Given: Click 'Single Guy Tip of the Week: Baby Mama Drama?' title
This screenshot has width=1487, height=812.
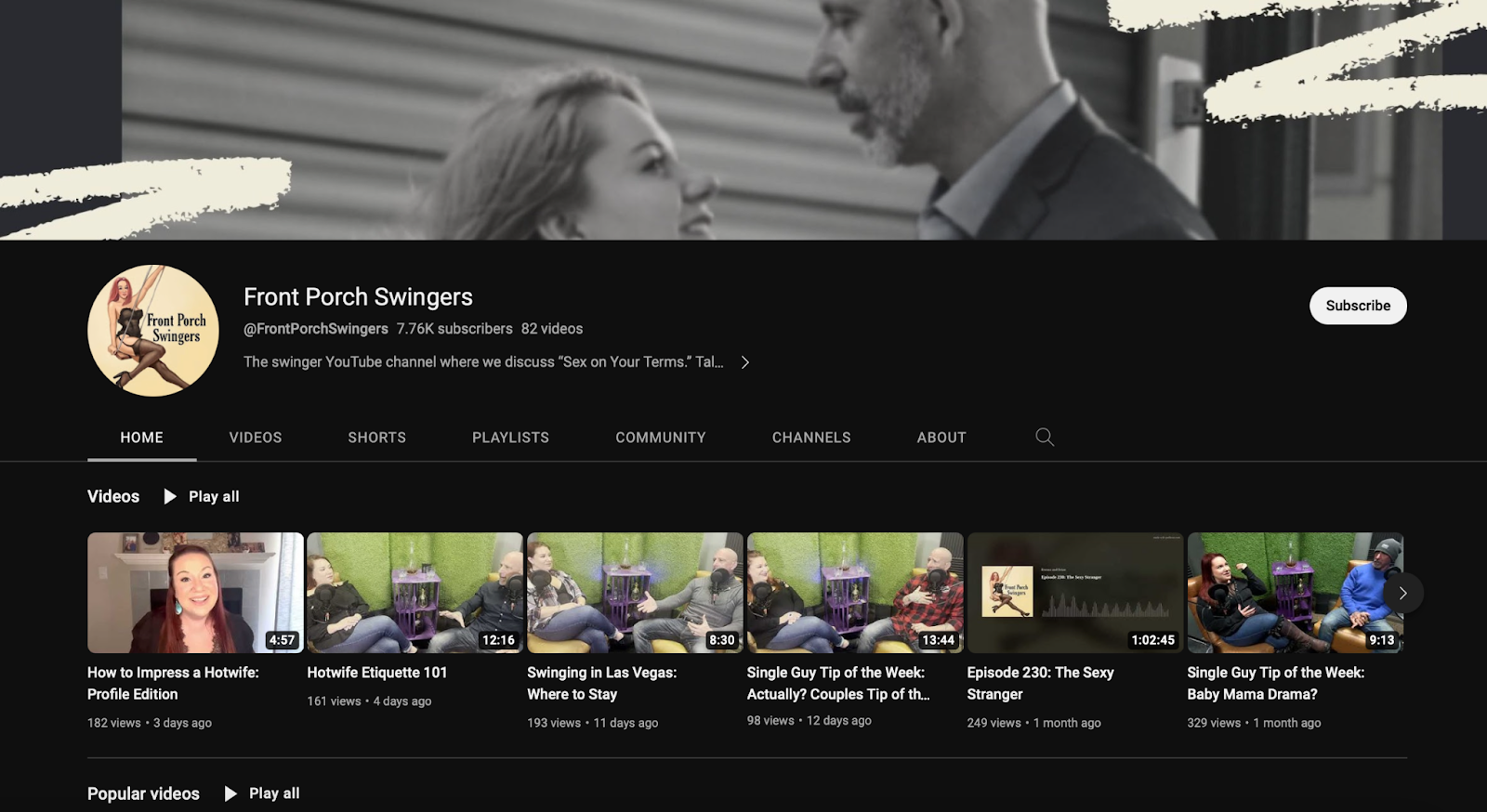Looking at the screenshot, I should [x=1275, y=683].
